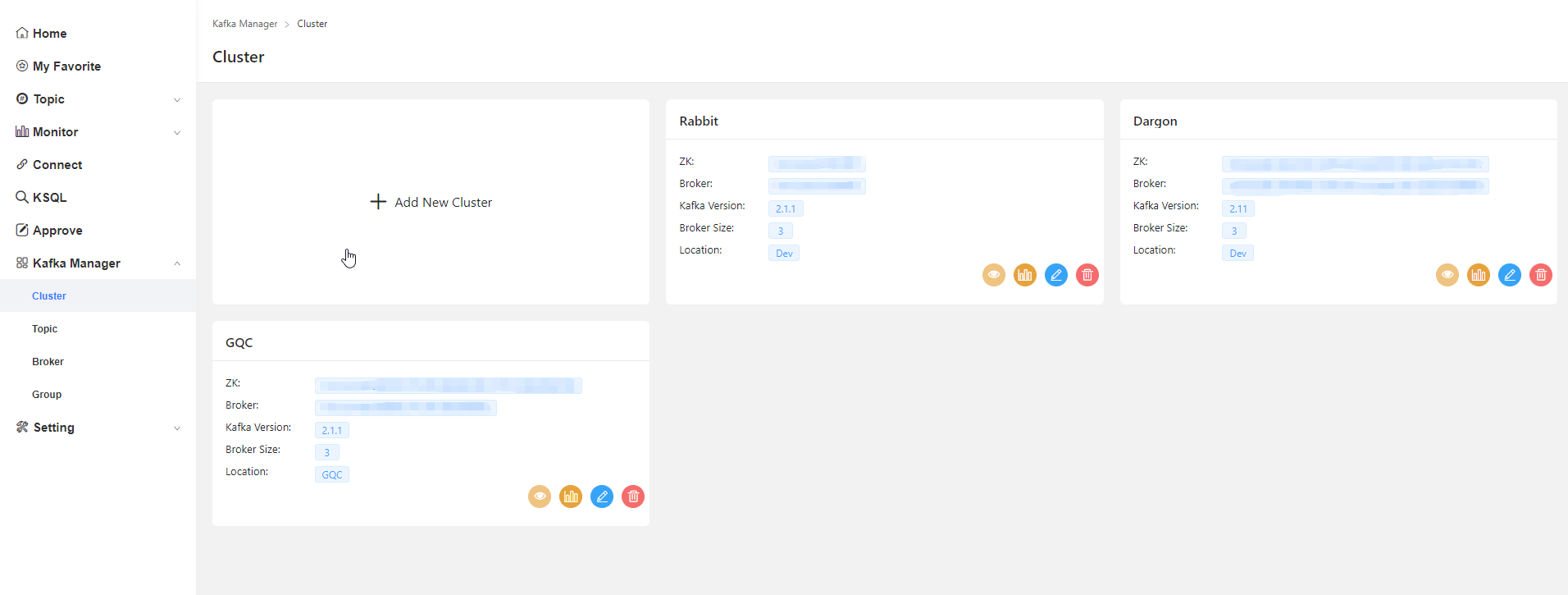
Task: Click the GQC ZK address value
Action: tap(449, 386)
